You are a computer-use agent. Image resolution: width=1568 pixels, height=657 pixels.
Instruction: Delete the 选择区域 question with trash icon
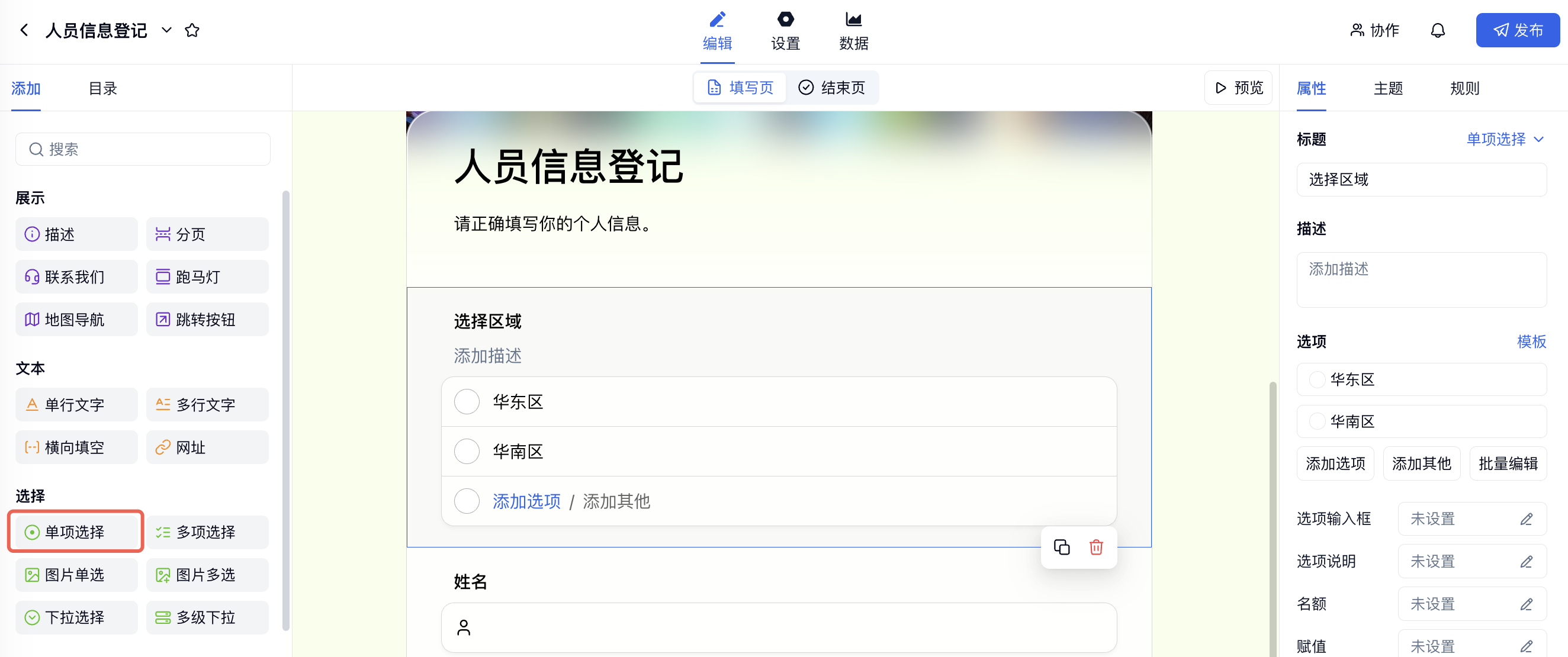point(1095,547)
